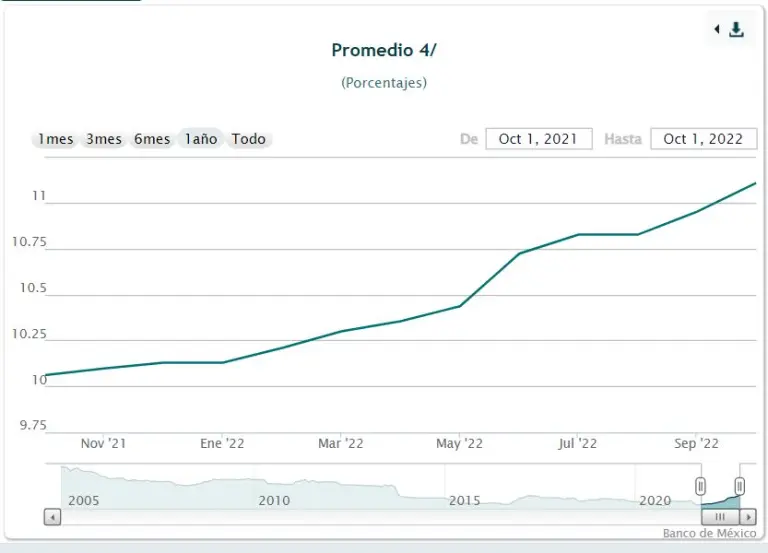Screen dimensions: 768x553
Task: Click 2010 area in navigator timeline
Action: pos(274,499)
